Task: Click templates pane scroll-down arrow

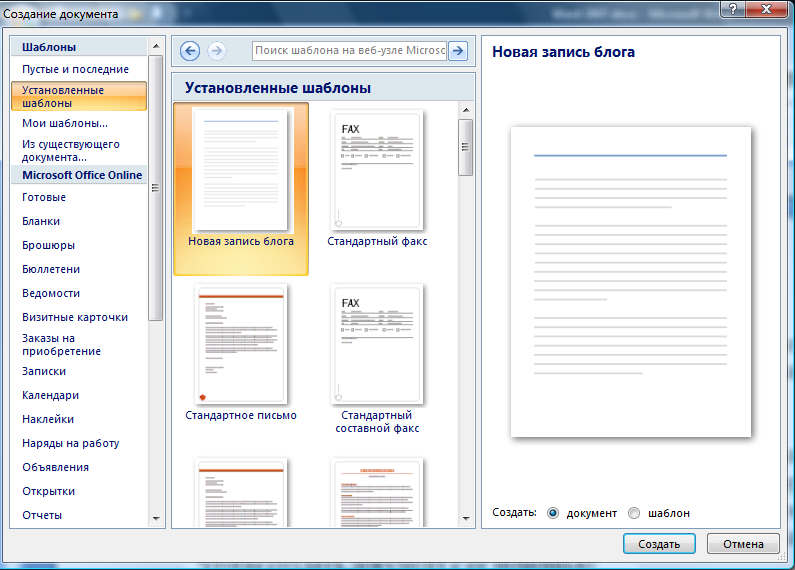Action: (466, 519)
